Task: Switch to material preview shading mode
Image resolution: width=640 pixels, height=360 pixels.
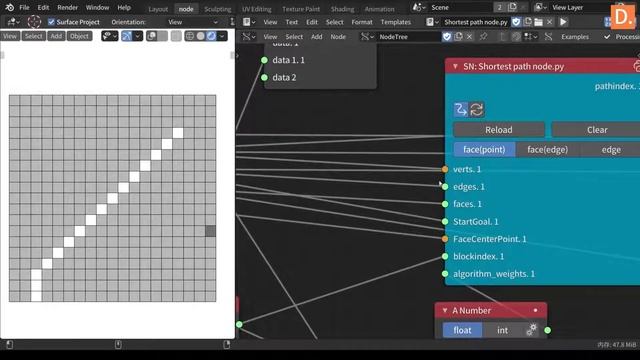Action: 211,36
